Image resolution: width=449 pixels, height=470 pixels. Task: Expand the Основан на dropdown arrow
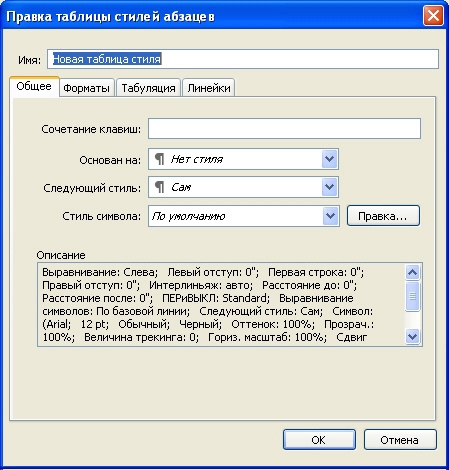(x=330, y=159)
